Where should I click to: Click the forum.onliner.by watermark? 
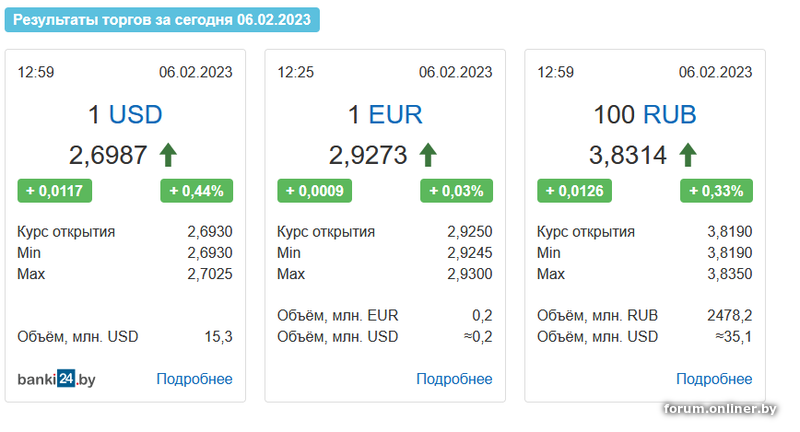720,409
